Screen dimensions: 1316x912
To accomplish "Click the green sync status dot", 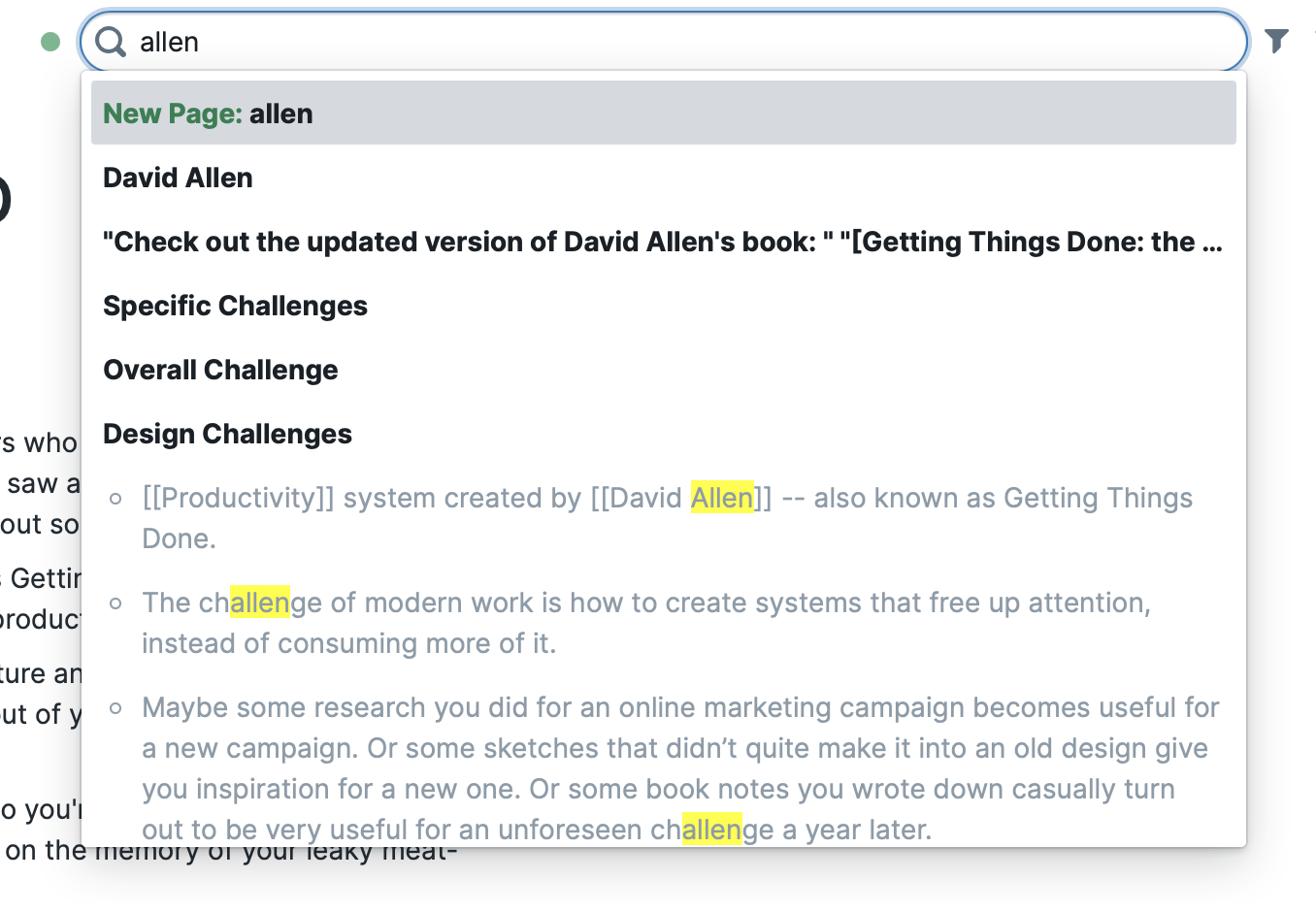I will [x=50, y=42].
